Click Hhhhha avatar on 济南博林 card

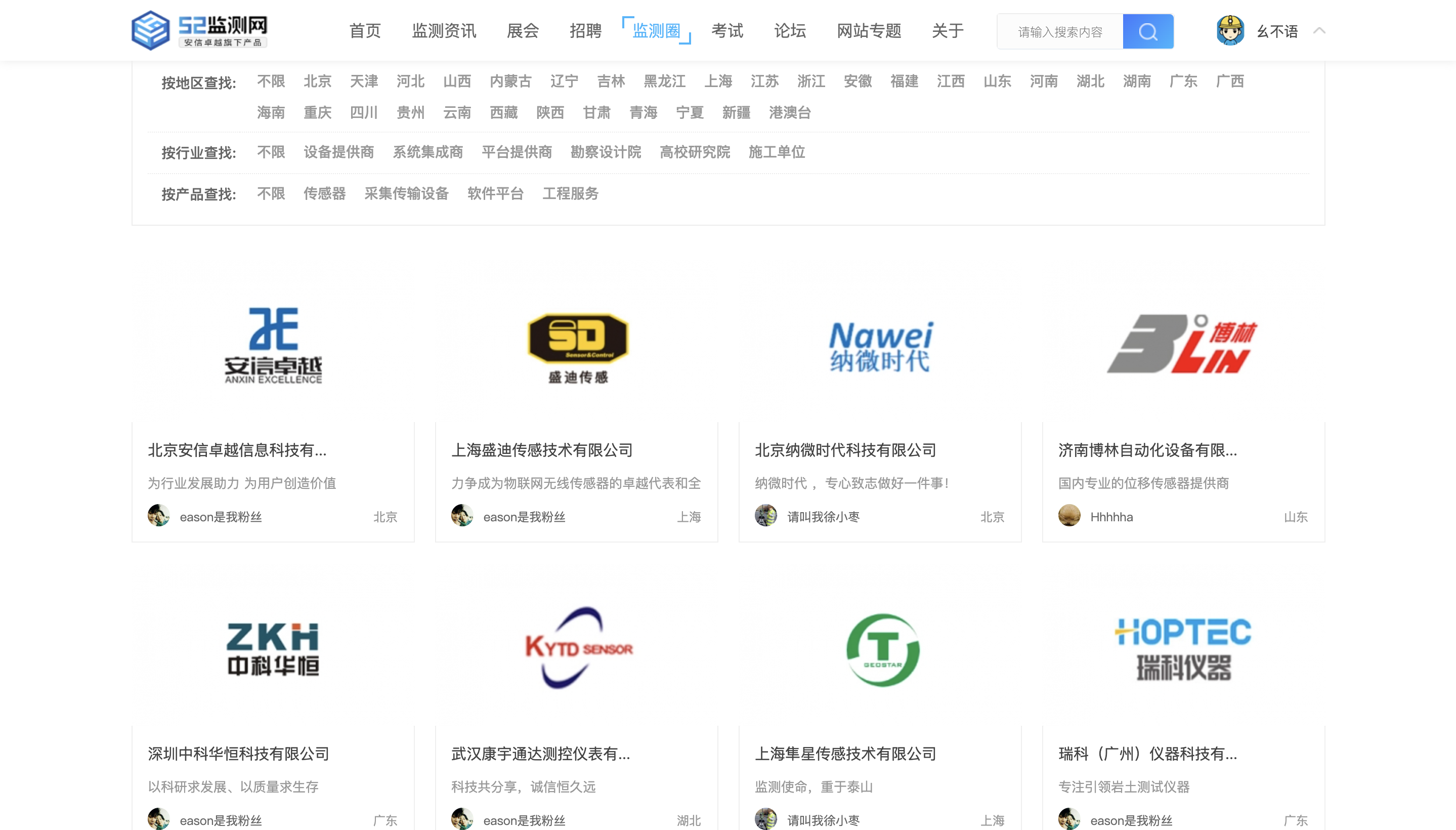tap(1069, 516)
